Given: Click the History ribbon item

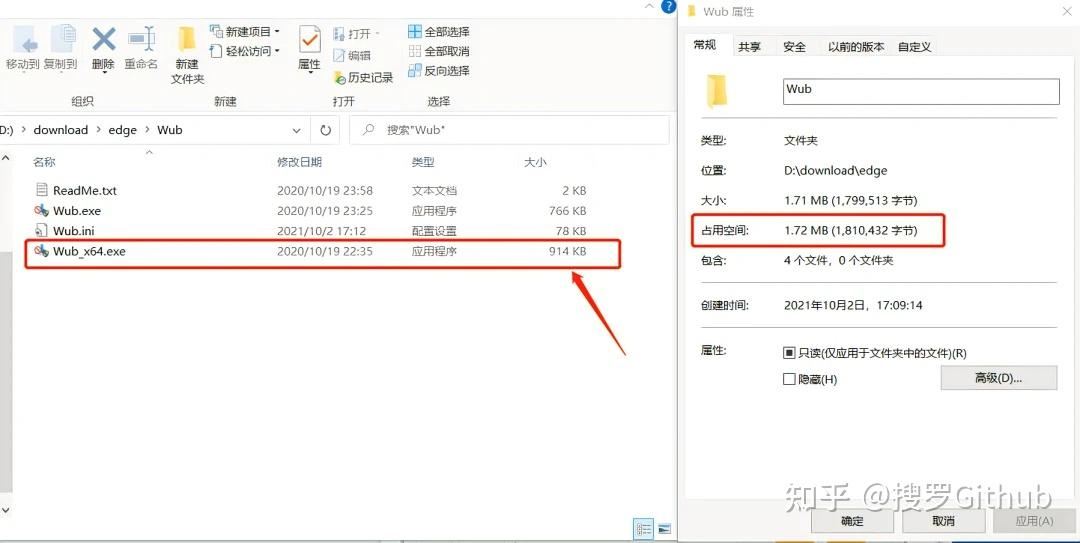Looking at the screenshot, I should point(364,78).
